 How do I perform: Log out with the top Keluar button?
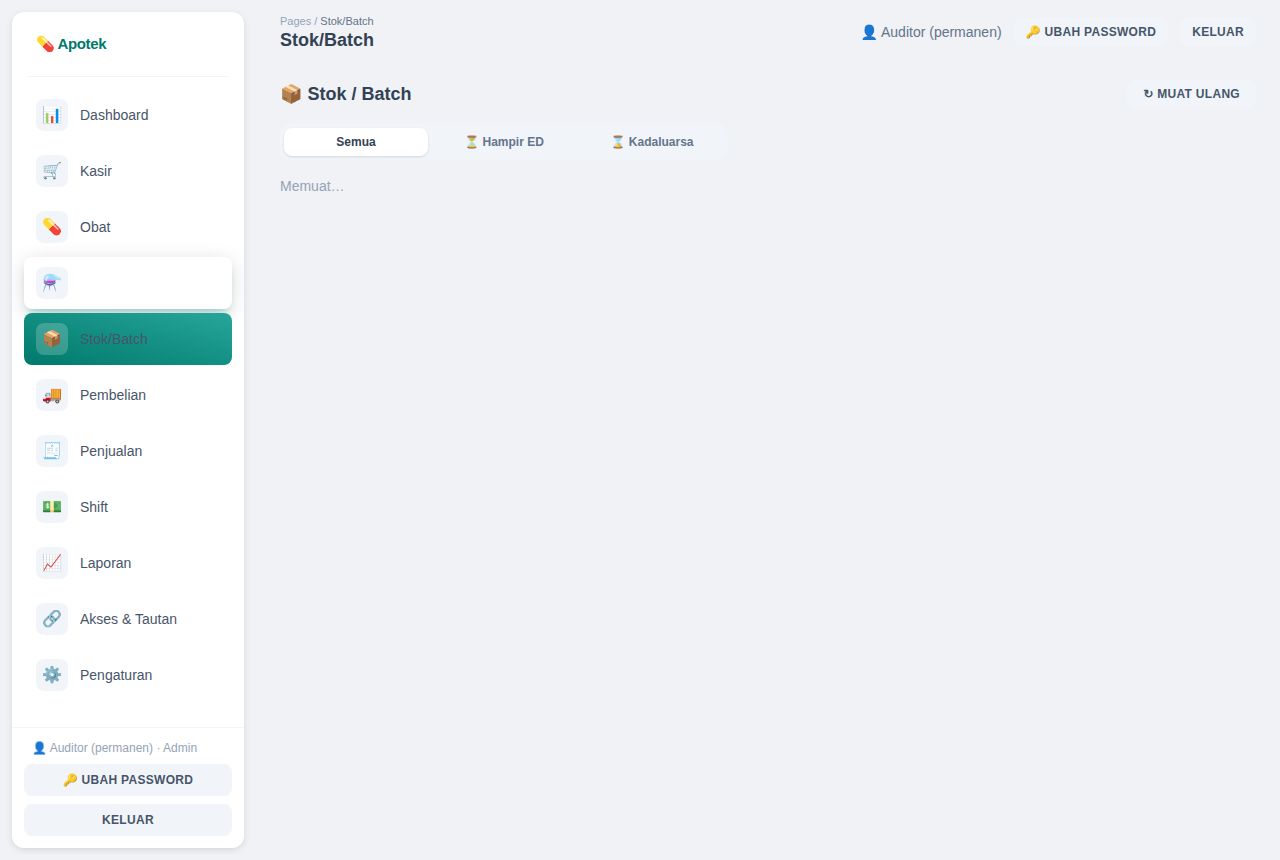click(1218, 32)
